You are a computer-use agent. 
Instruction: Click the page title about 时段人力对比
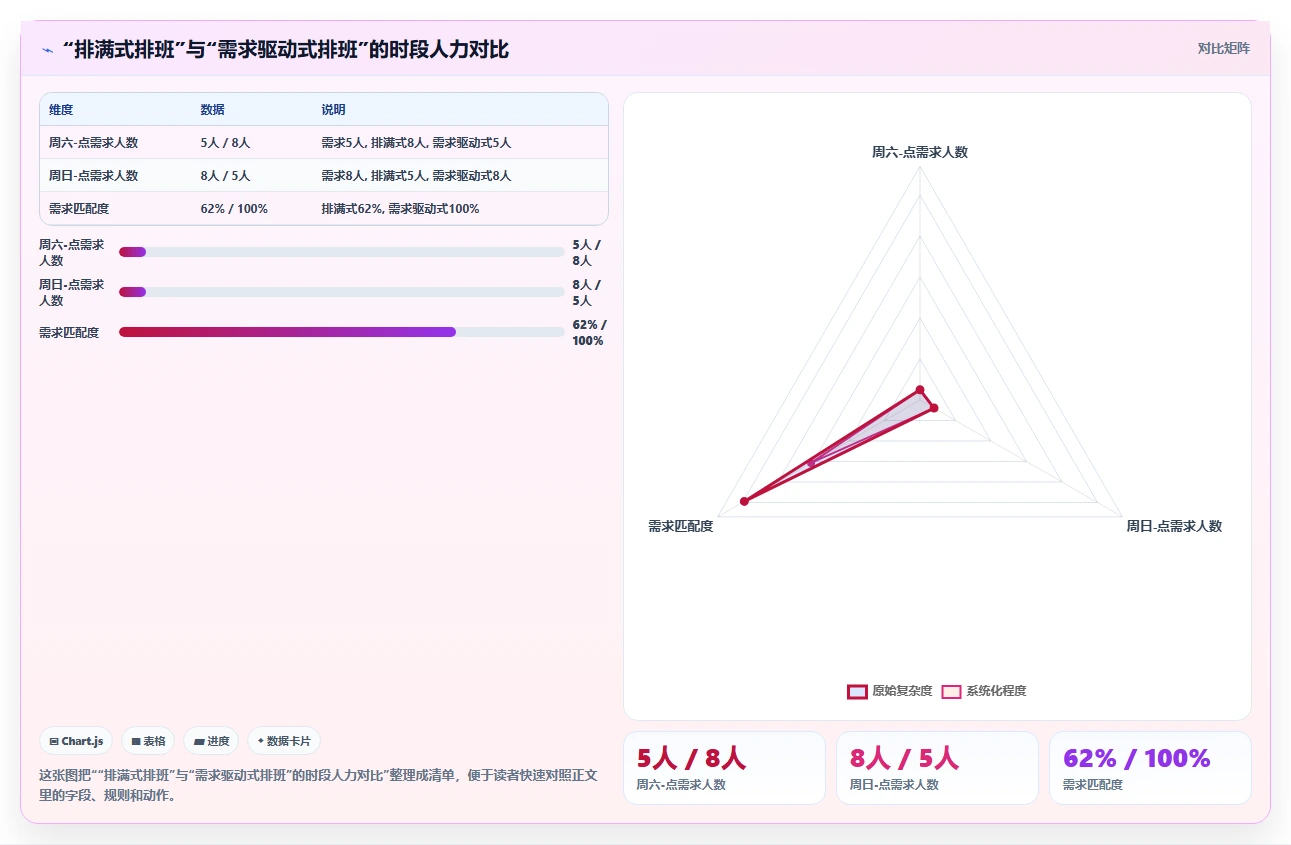point(286,49)
